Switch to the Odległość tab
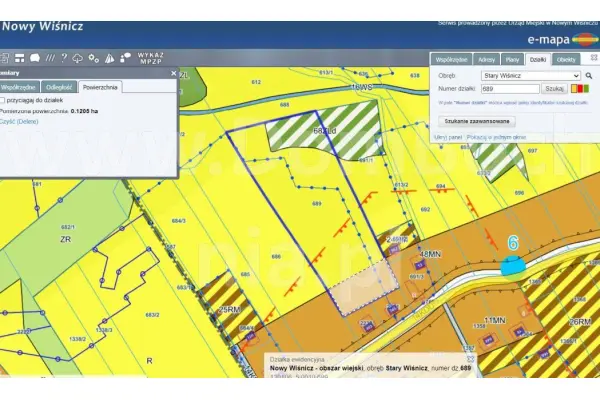 click(x=59, y=87)
